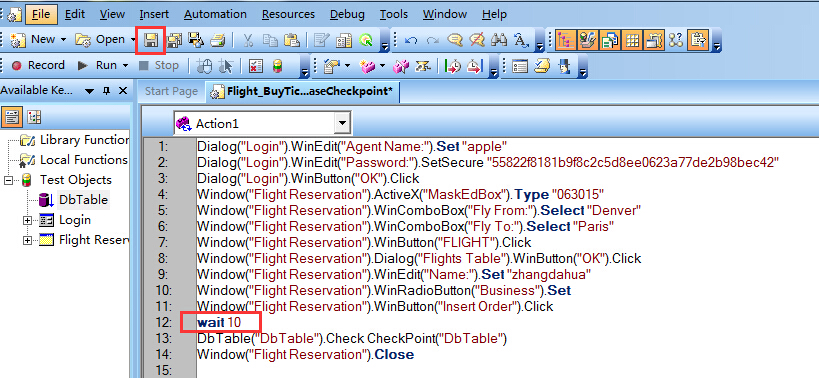Open the New button dropdown arrow
This screenshot has width=819, height=378.
tap(64, 40)
